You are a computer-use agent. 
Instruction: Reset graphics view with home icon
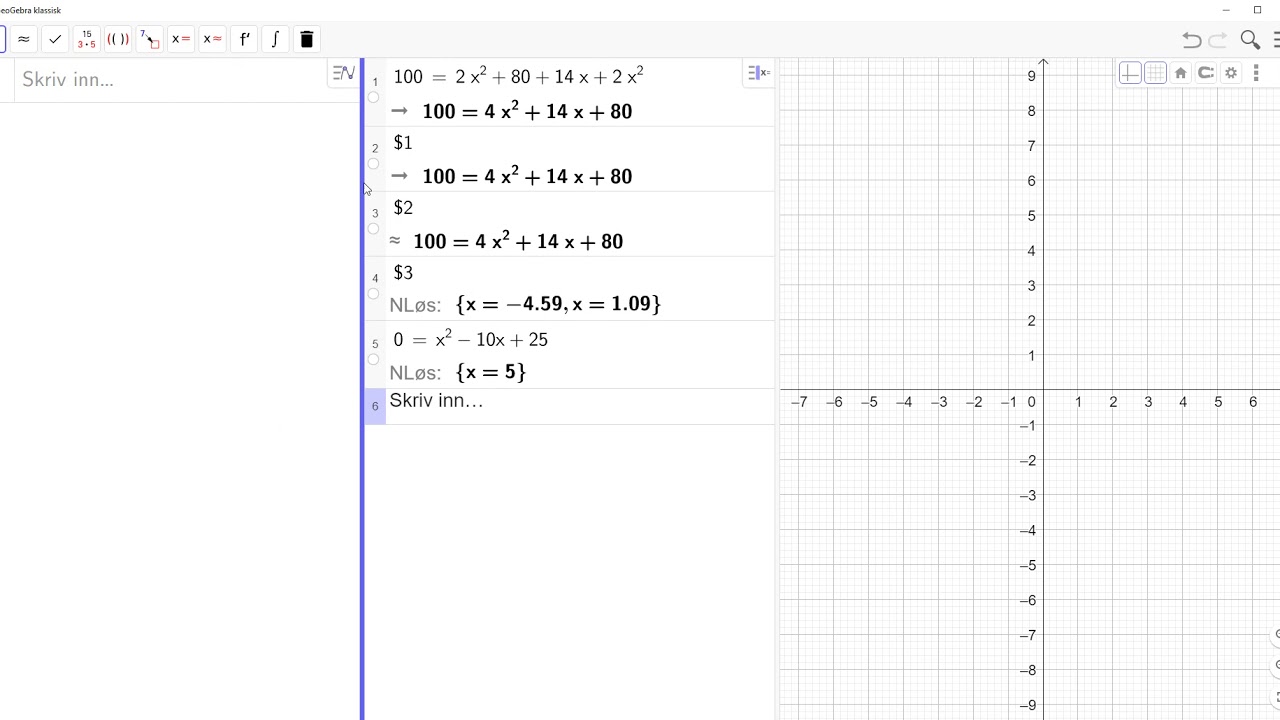point(1180,73)
